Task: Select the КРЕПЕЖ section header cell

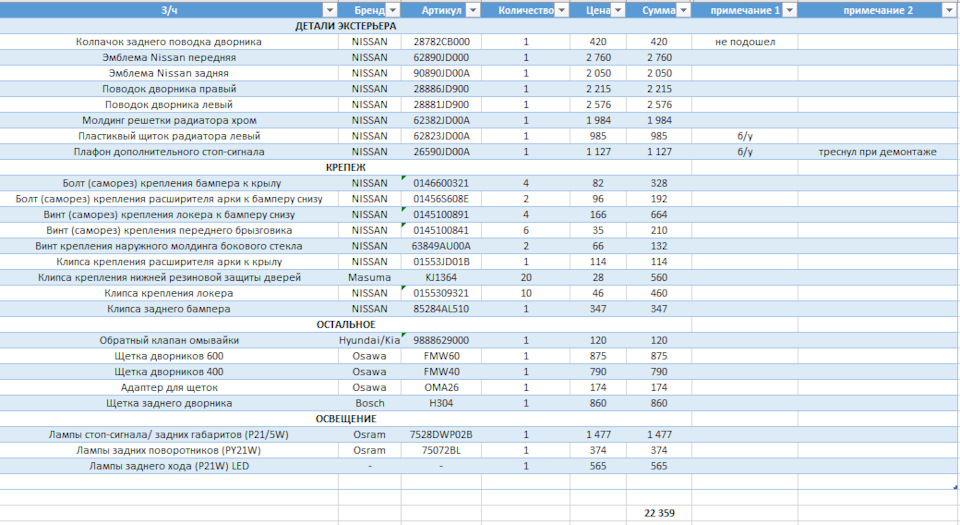Action: (346, 167)
